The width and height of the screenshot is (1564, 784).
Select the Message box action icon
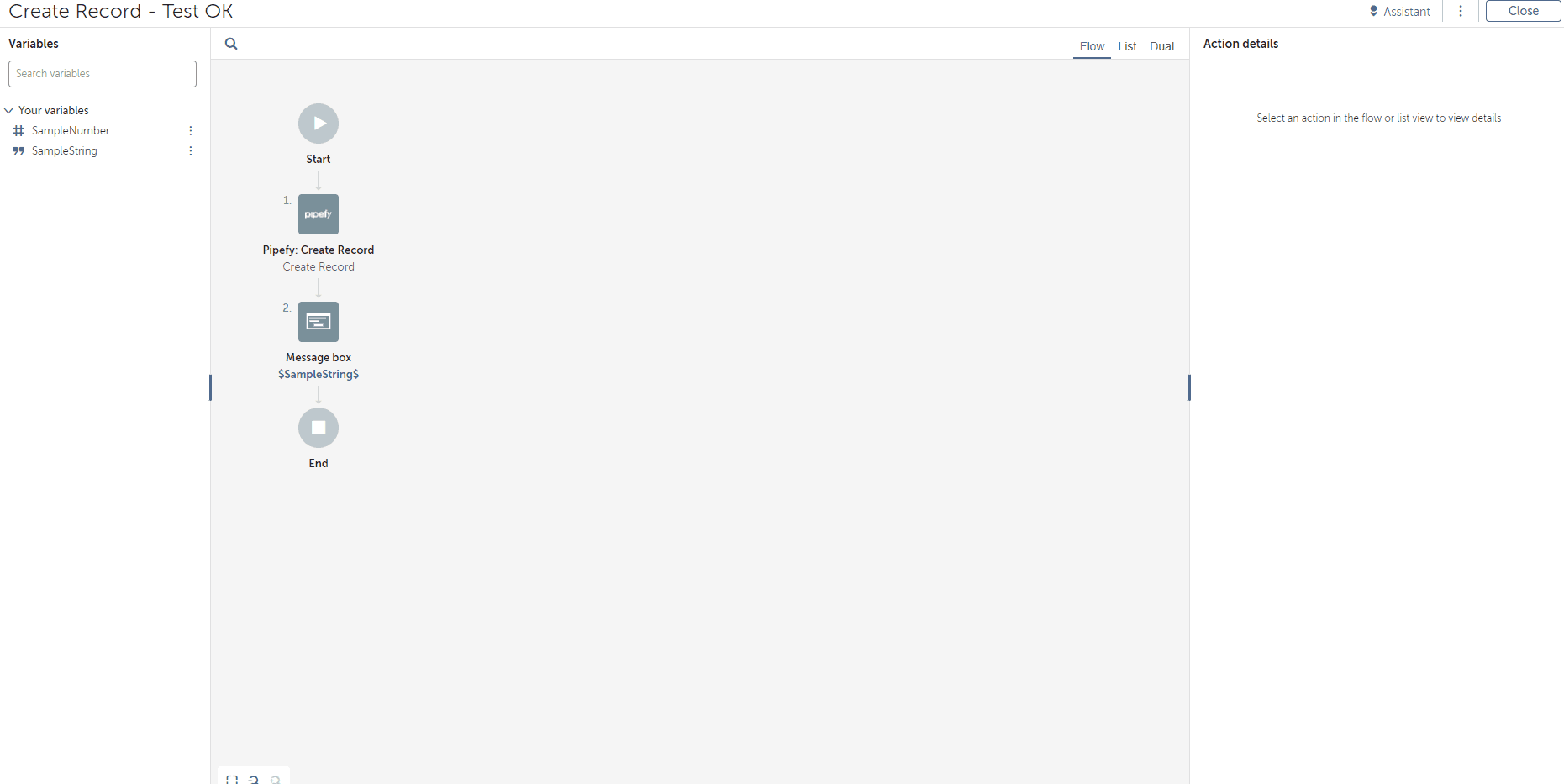click(x=319, y=322)
